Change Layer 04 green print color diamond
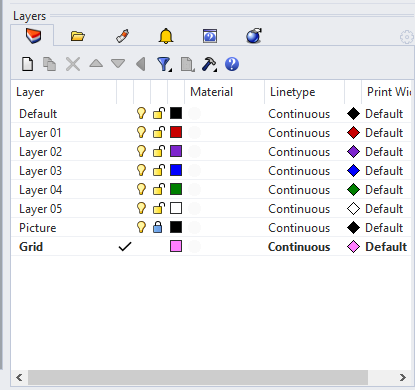This screenshot has height=390, width=415. tap(353, 189)
